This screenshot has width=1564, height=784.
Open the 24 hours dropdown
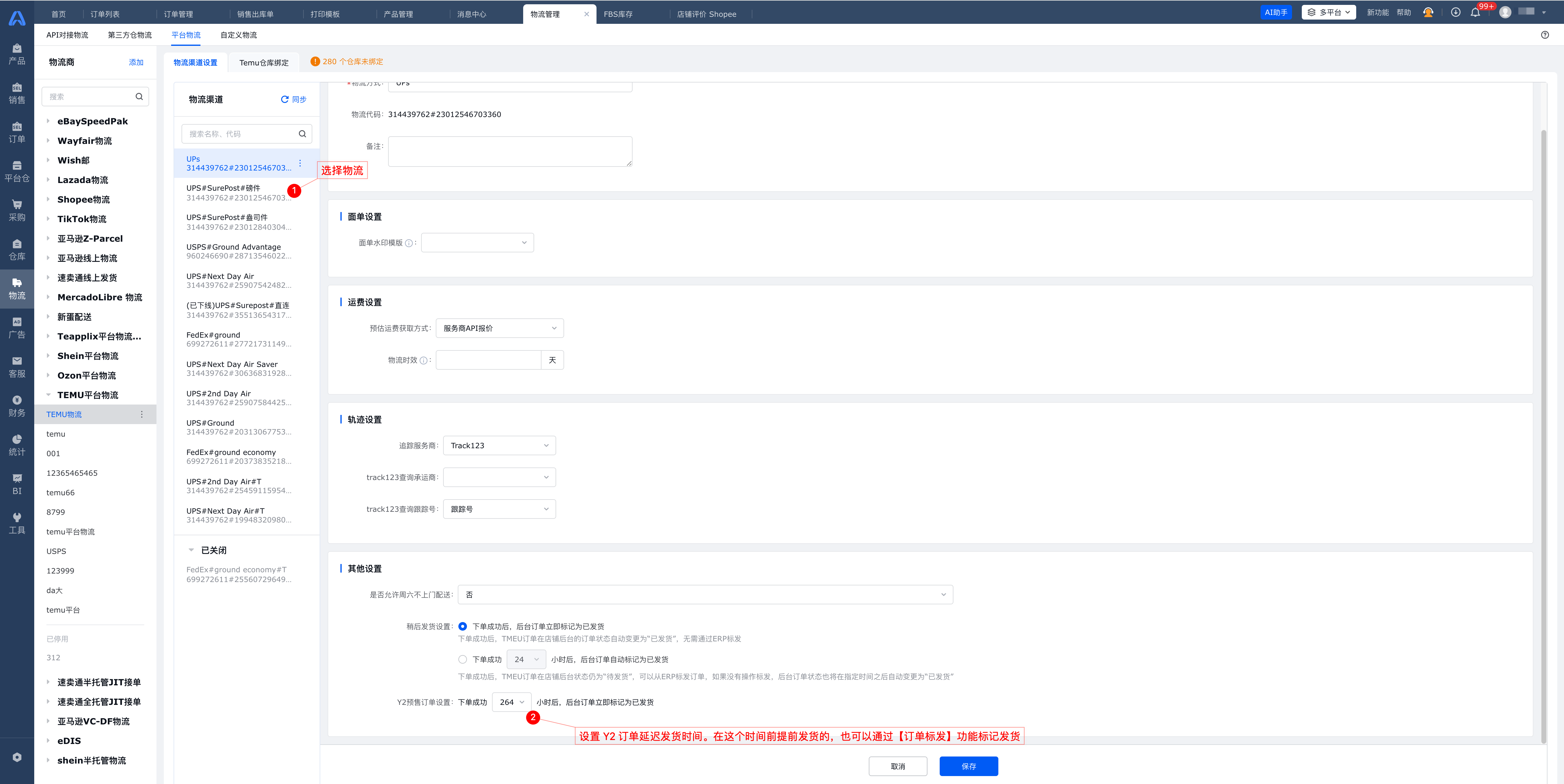pos(526,660)
